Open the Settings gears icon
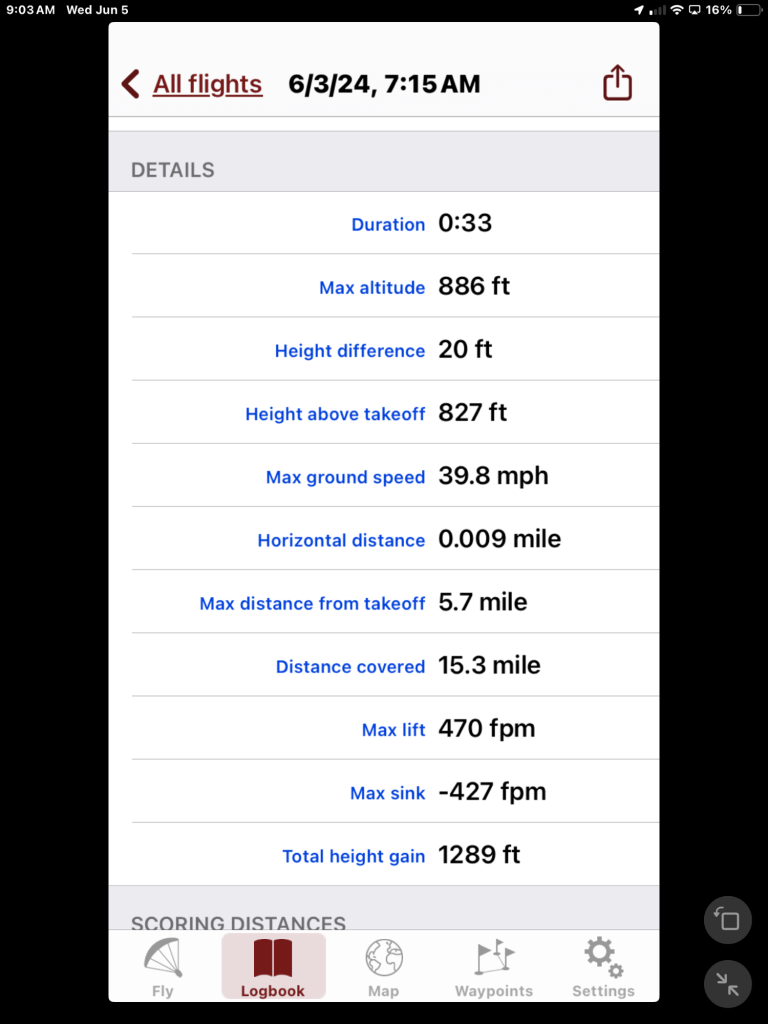 603,958
